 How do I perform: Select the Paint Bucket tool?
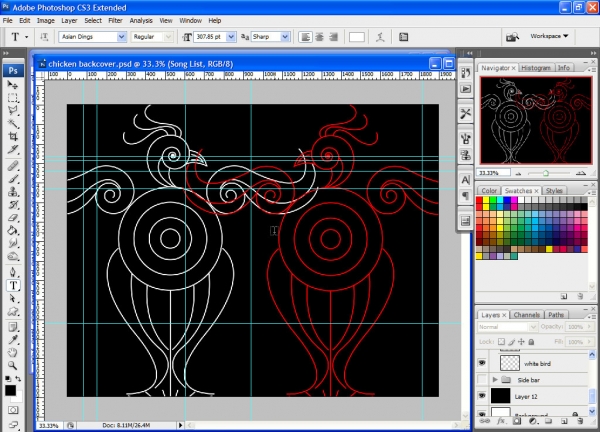tap(13, 230)
